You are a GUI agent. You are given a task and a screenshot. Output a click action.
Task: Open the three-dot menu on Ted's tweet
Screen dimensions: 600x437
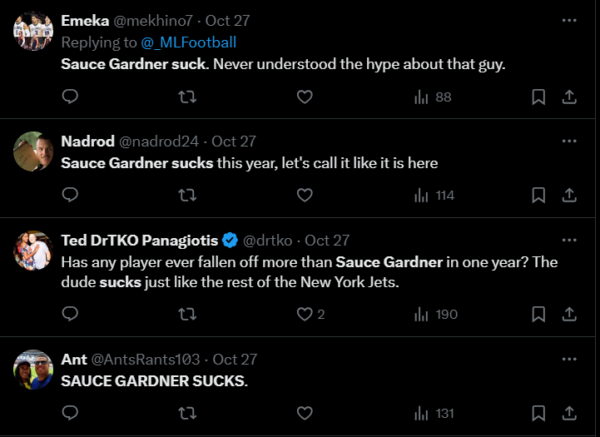click(569, 240)
